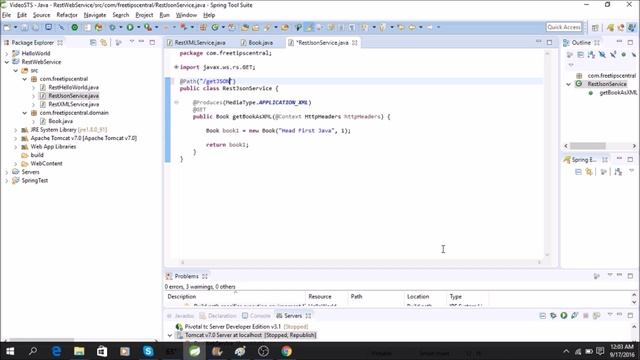Viewport: 640px width, 360px height.
Task: Expand the Servers project node
Action: click(x=7, y=172)
